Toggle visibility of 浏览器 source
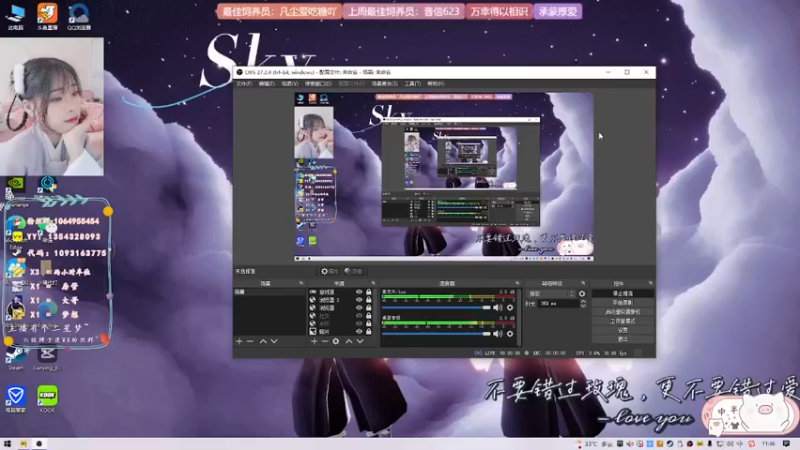Screen dimensions: 800x450 tap(359, 308)
